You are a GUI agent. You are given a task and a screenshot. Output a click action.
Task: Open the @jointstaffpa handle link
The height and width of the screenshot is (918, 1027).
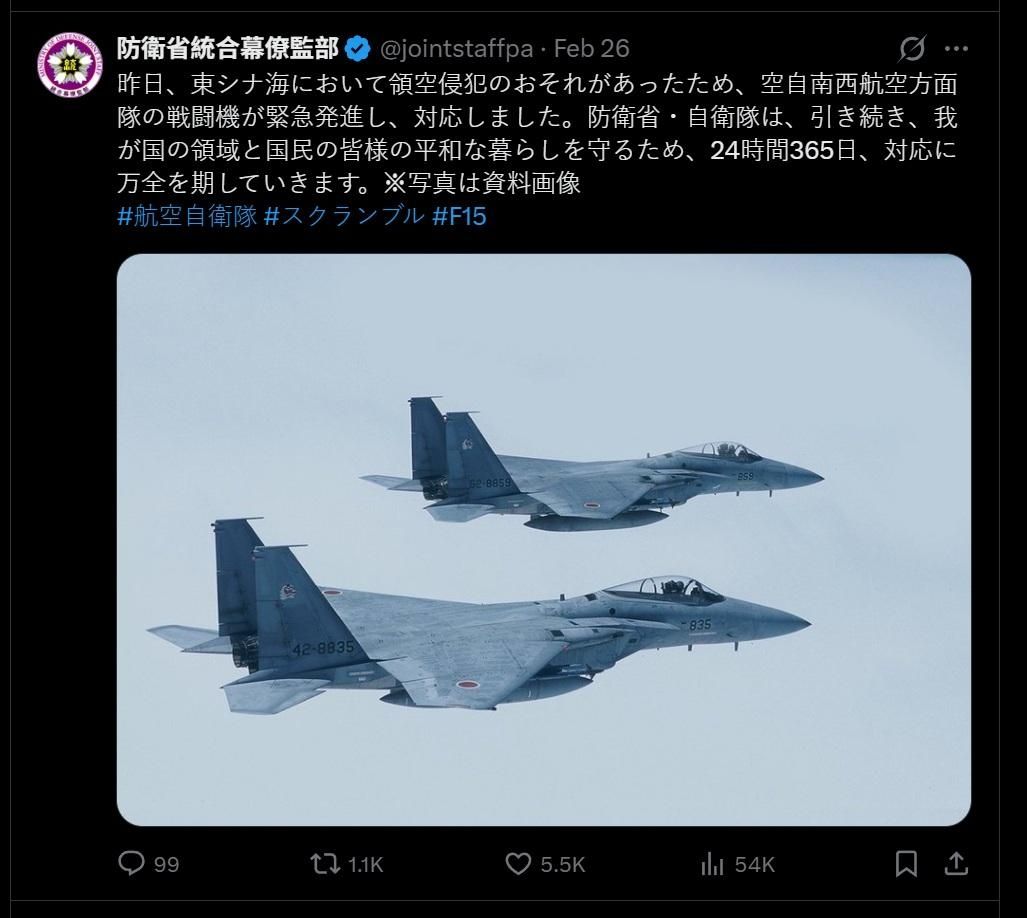click(457, 48)
